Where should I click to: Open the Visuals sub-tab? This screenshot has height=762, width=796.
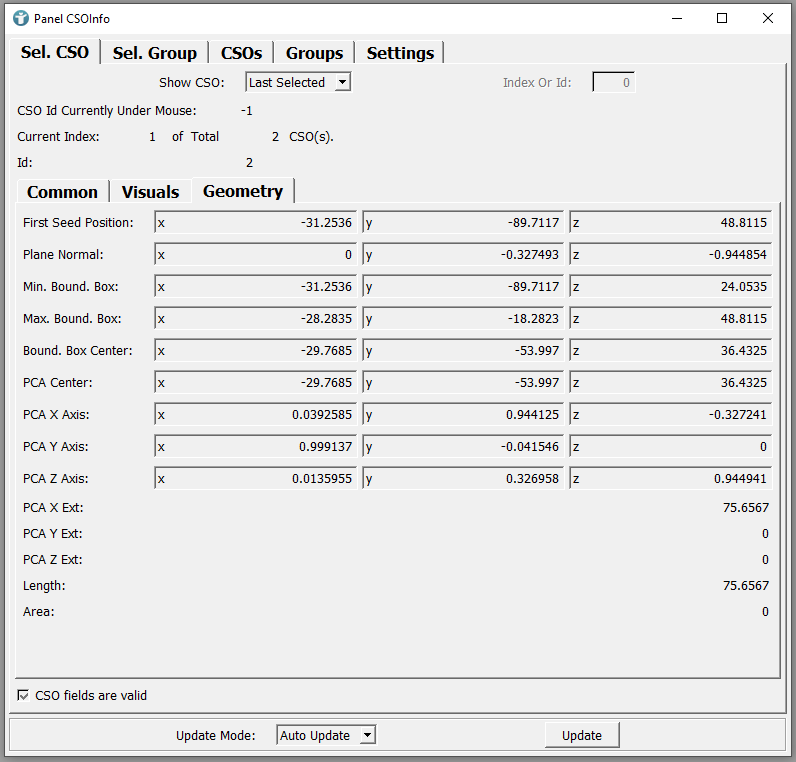point(150,192)
